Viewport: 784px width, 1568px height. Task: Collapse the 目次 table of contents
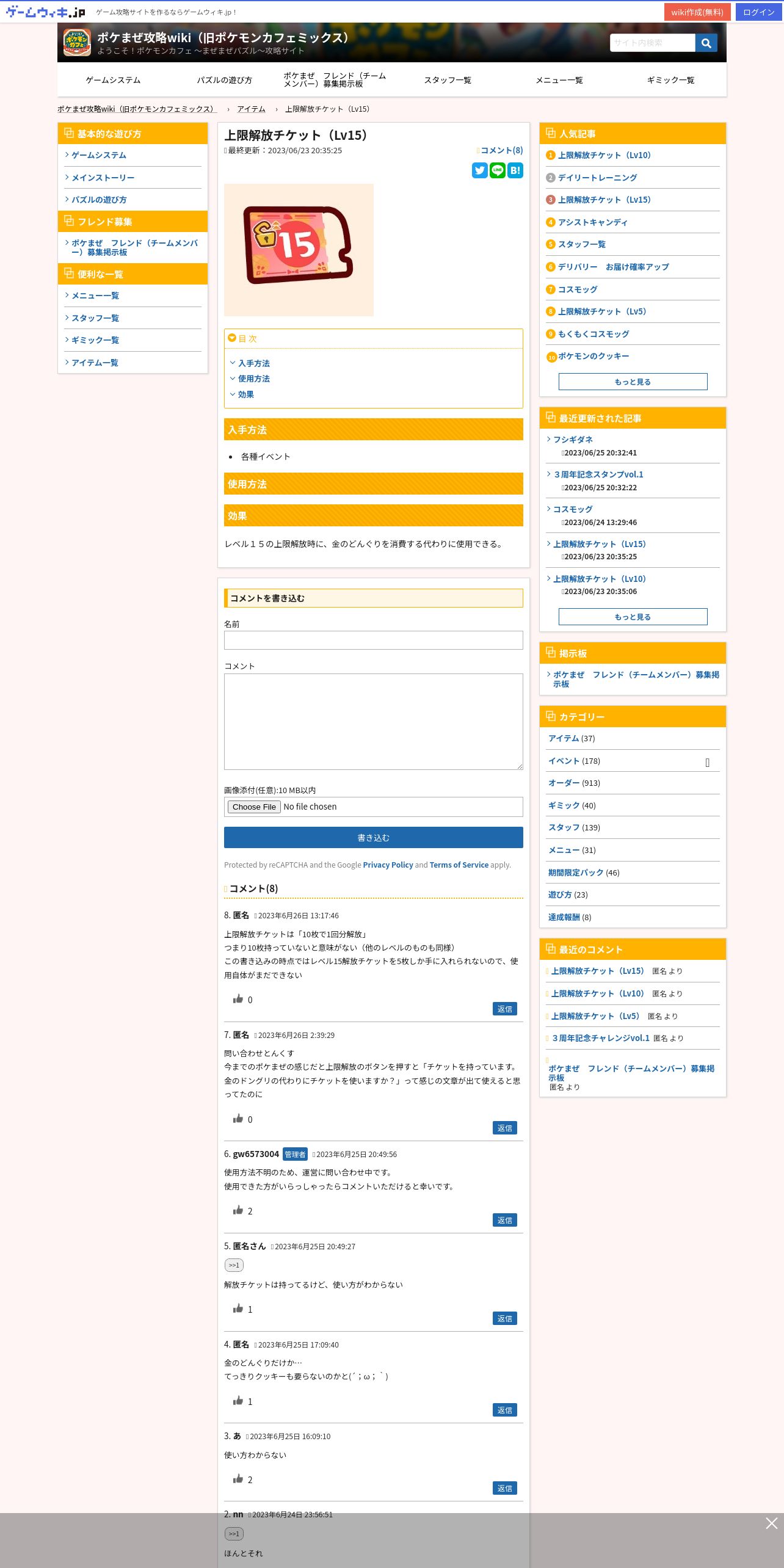(x=232, y=338)
